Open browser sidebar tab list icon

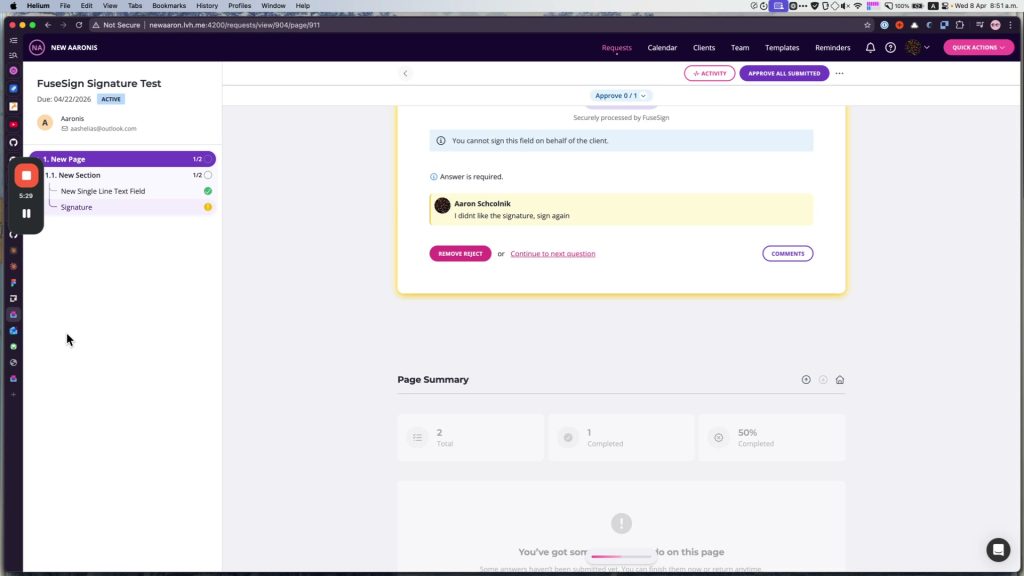13,40
